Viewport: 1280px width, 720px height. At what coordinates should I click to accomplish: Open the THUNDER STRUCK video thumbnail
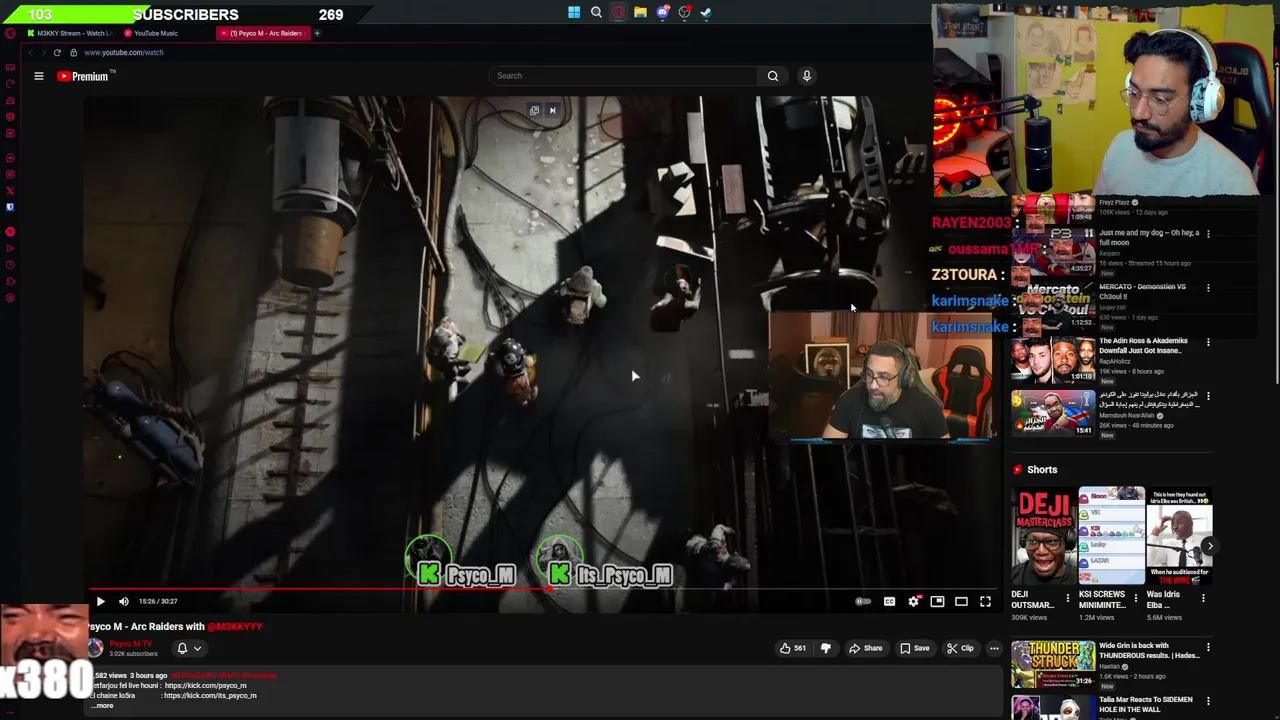click(x=1052, y=664)
